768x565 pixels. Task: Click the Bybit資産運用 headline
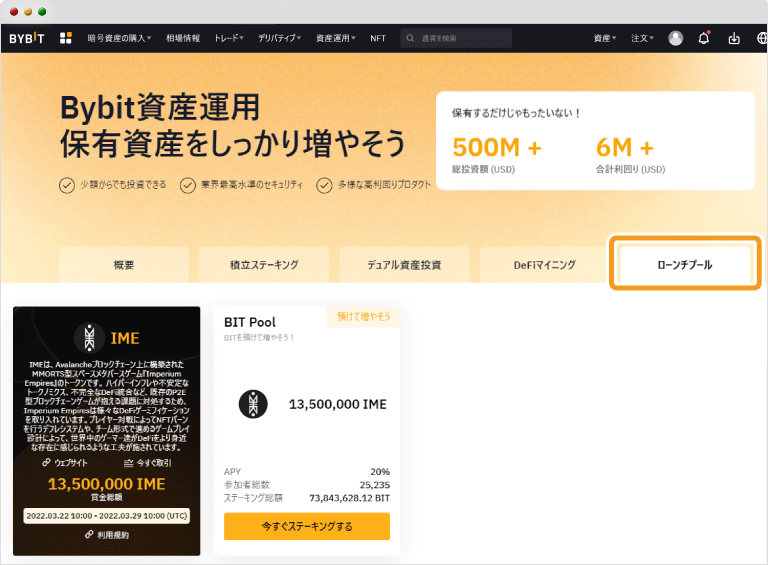point(160,108)
